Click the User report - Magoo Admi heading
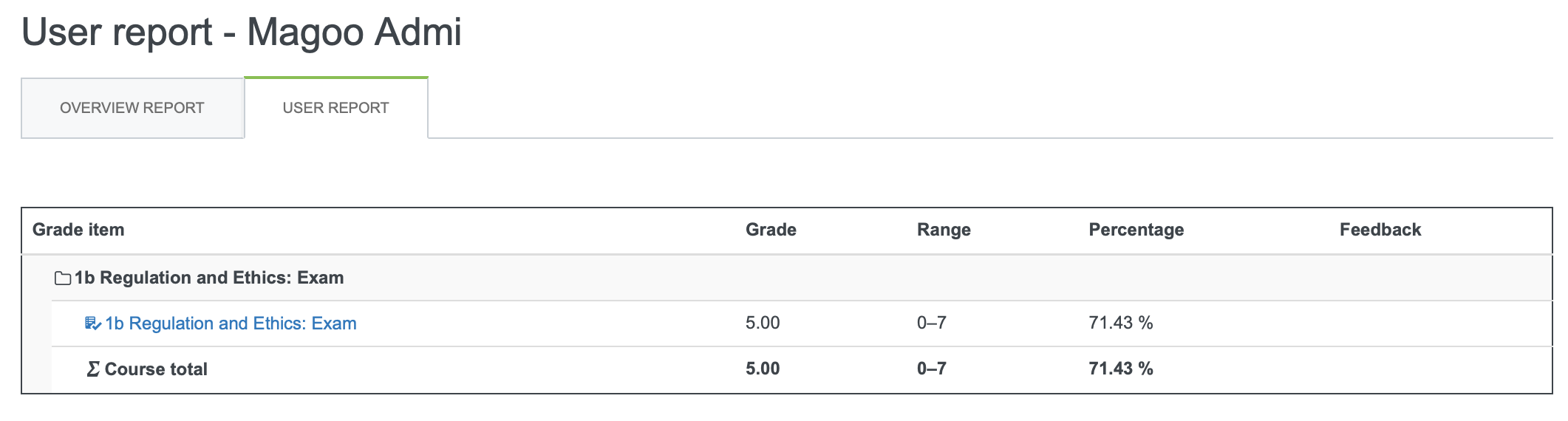Image resolution: width=1568 pixels, height=421 pixels. (x=242, y=32)
